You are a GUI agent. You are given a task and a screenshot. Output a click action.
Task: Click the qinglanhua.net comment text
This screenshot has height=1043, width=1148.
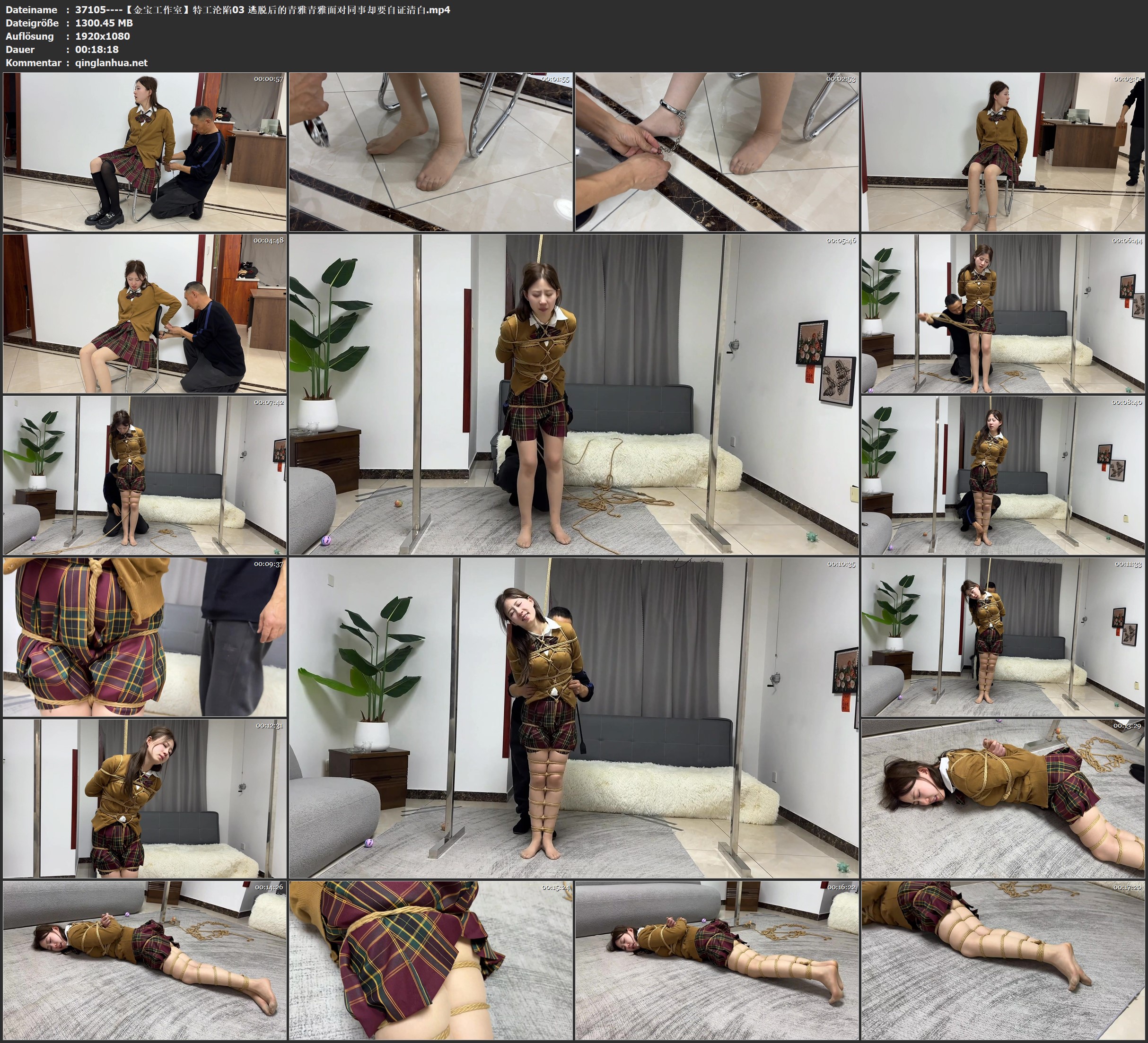click(111, 62)
